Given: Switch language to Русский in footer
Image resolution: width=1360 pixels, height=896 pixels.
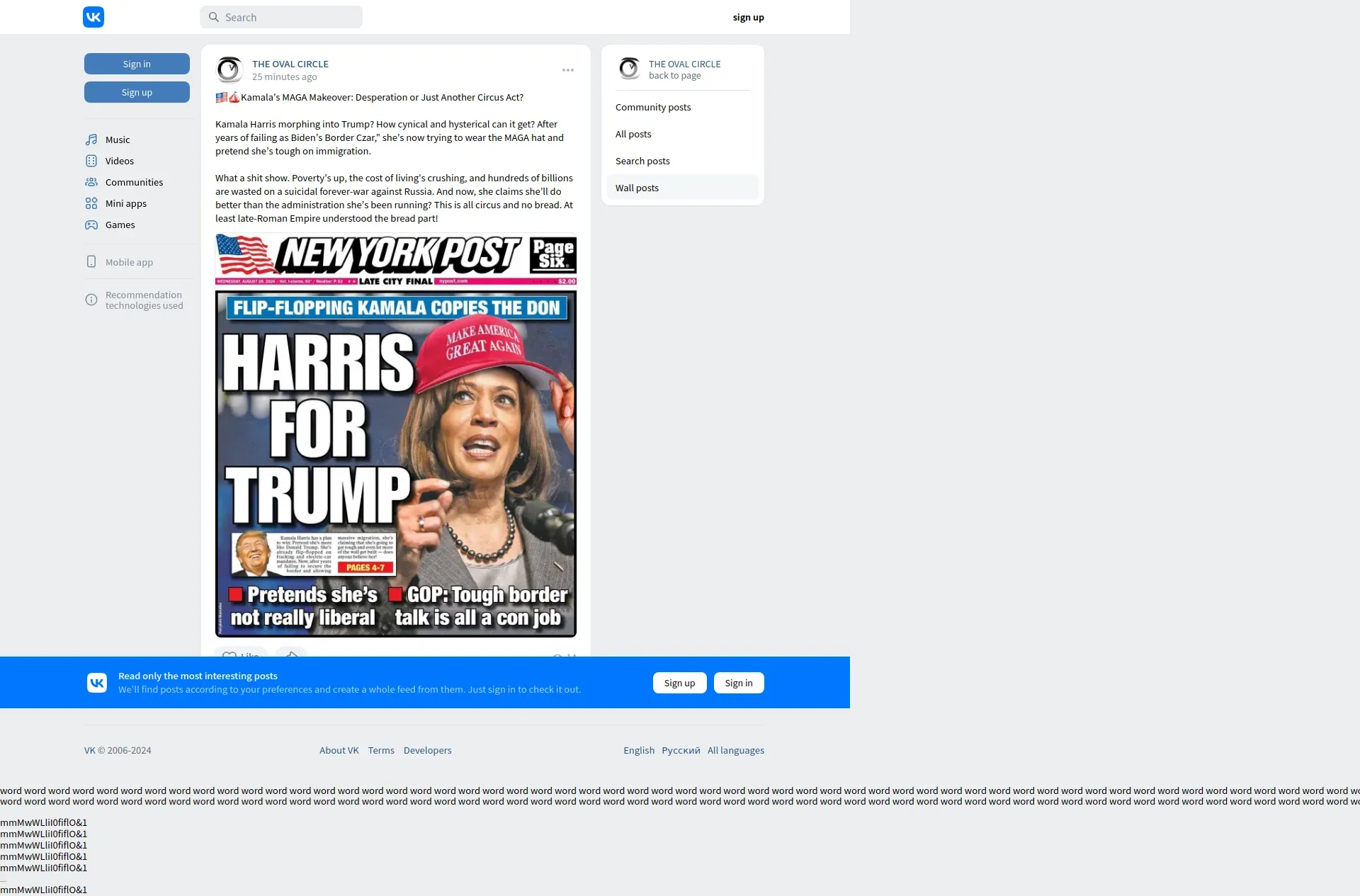Looking at the screenshot, I should [x=681, y=750].
